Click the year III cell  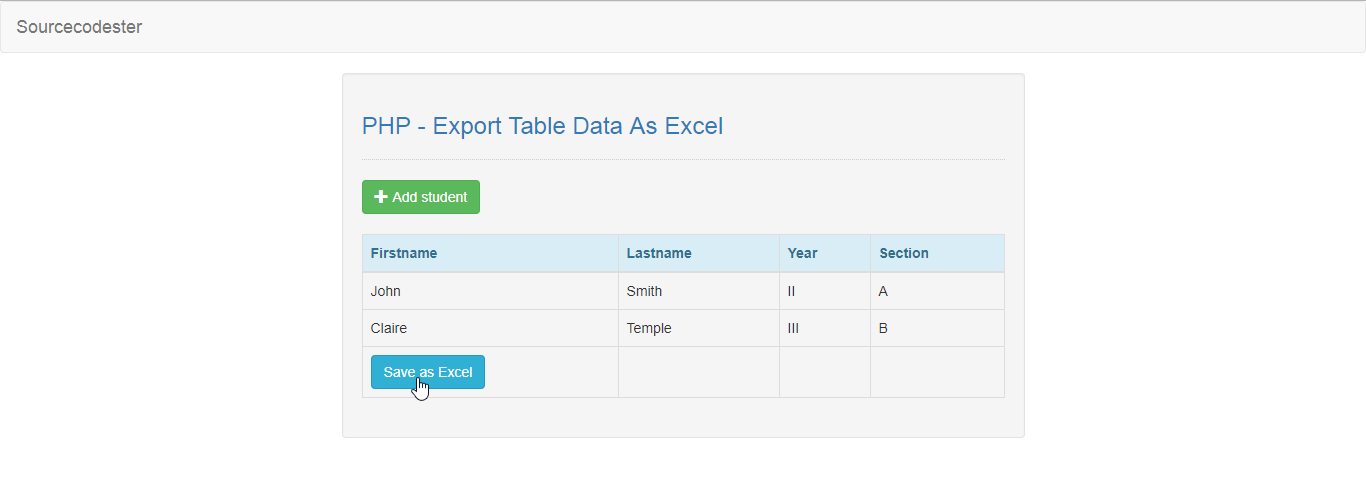click(x=825, y=328)
